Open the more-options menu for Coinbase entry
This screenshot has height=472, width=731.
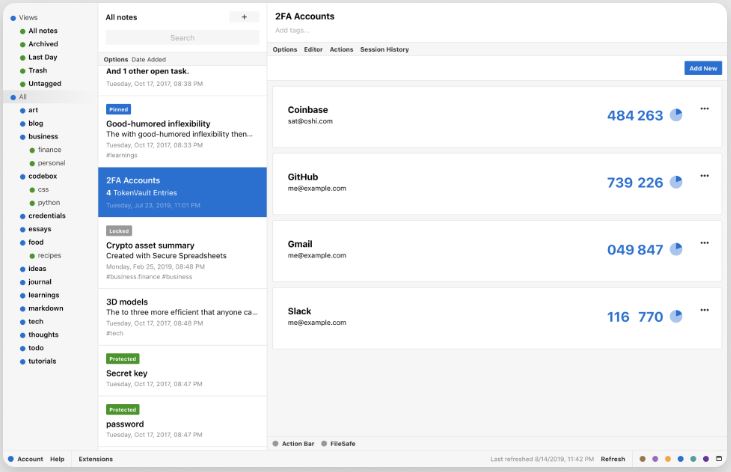coord(704,109)
